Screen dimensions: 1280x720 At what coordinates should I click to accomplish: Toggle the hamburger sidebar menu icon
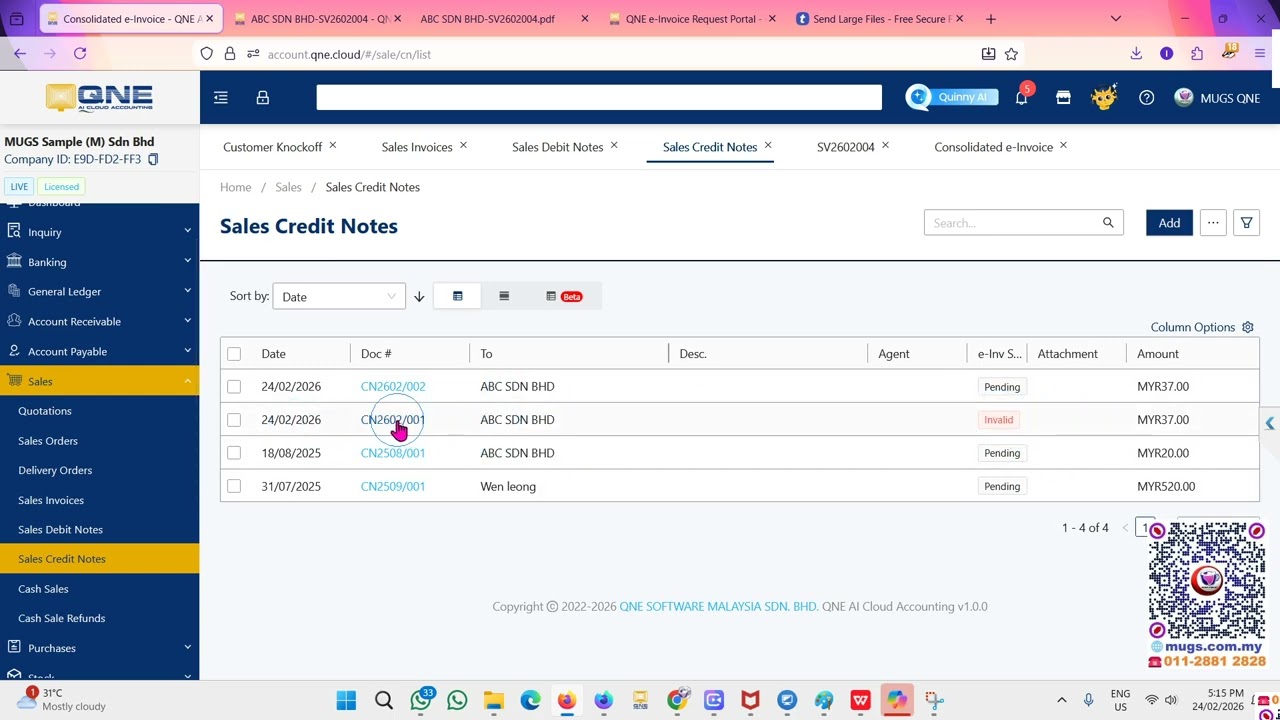click(x=221, y=97)
